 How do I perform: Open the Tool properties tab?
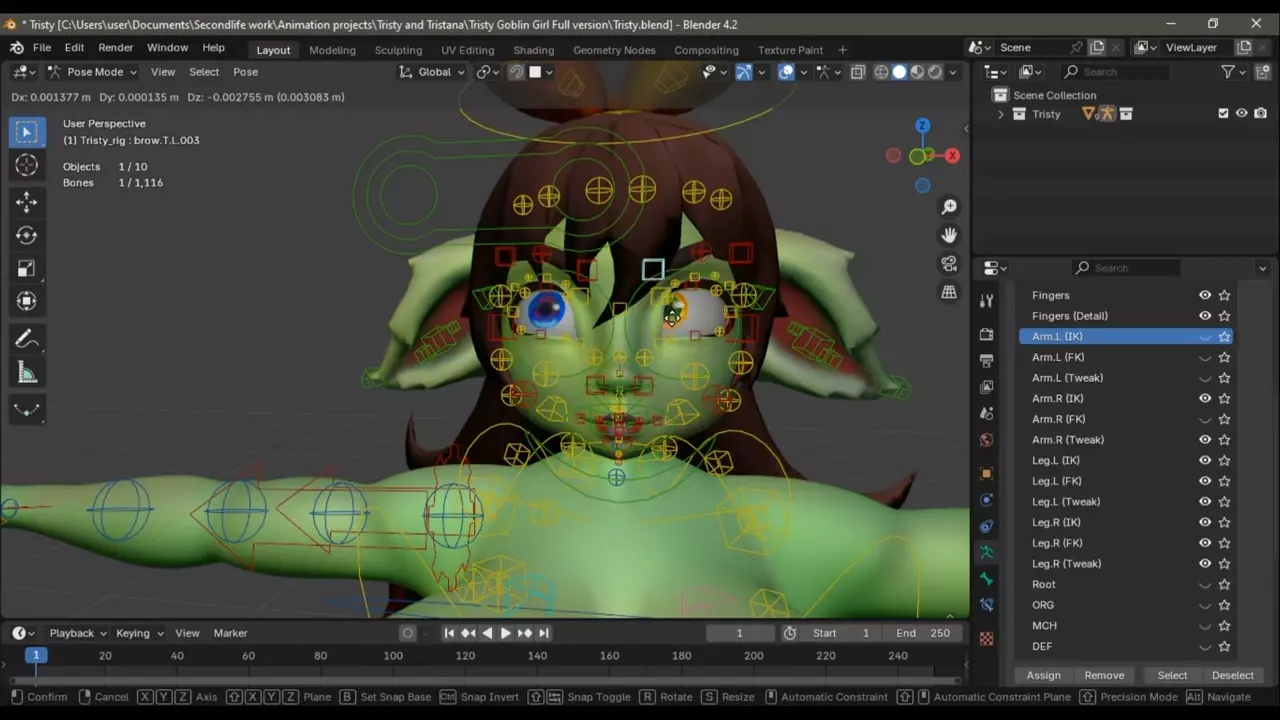click(987, 301)
